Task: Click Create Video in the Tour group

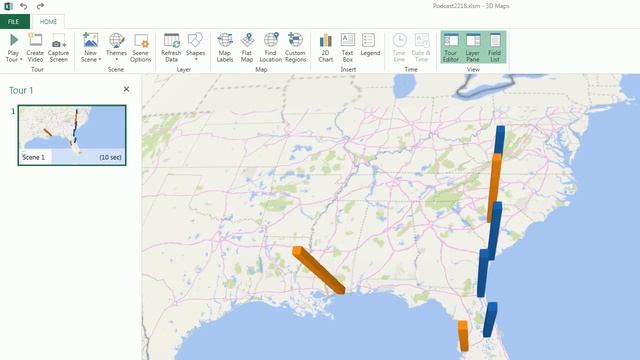Action: [35, 48]
